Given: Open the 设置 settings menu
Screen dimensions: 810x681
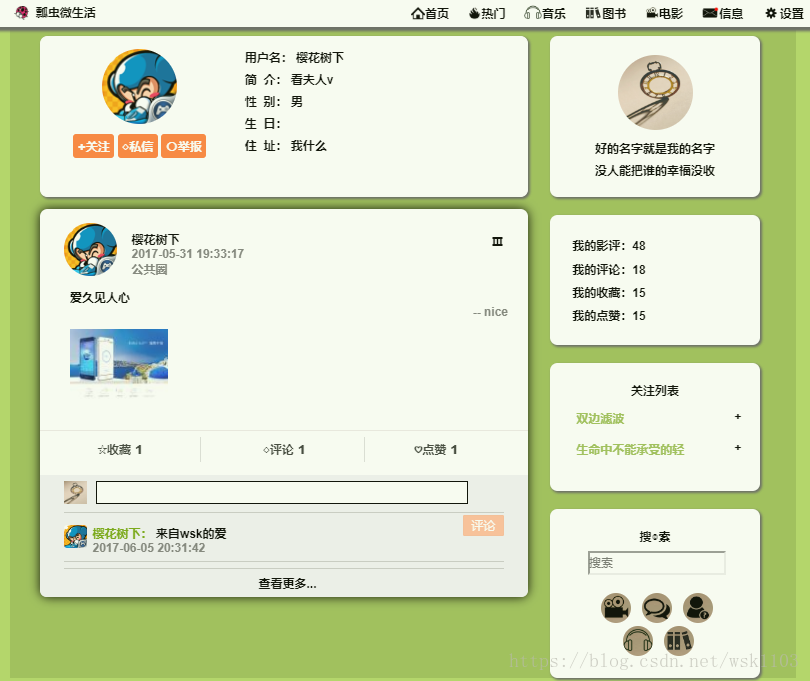Looking at the screenshot, I should 785,13.
